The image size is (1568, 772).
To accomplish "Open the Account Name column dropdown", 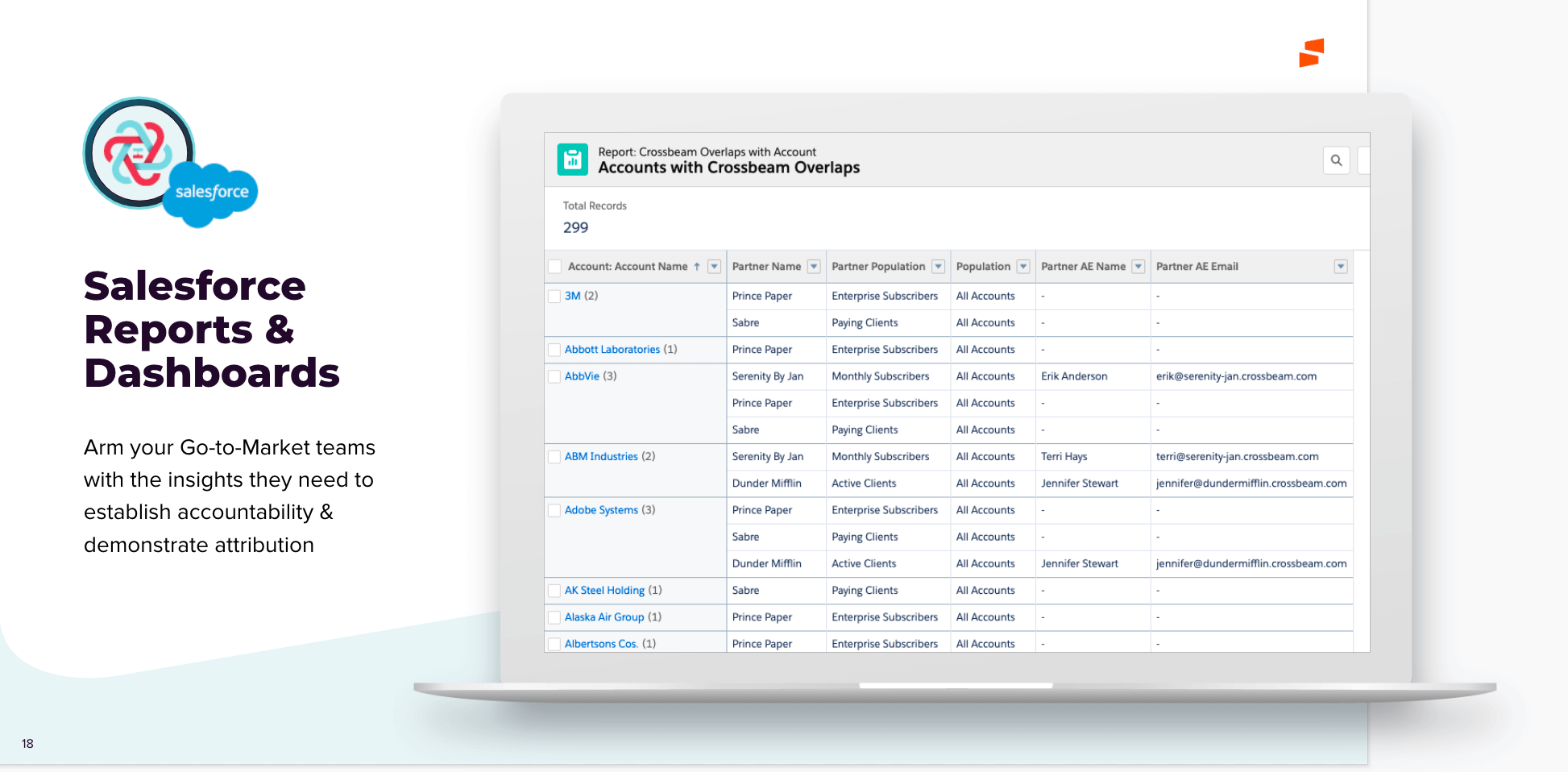I will click(714, 267).
